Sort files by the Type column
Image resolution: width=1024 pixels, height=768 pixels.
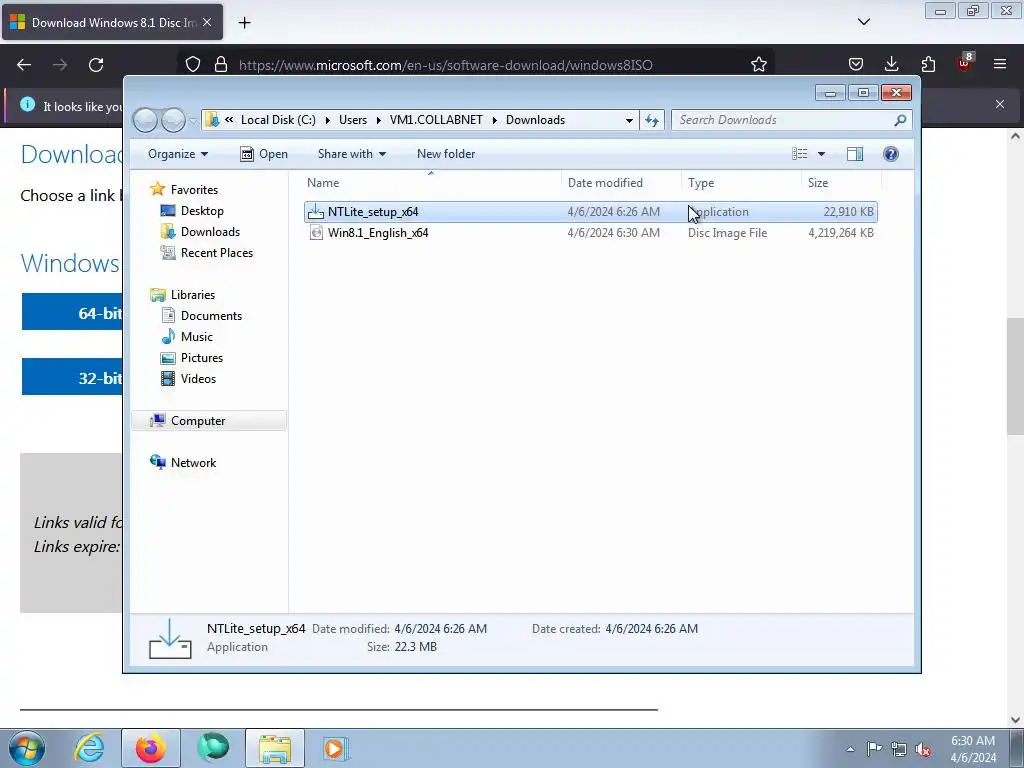tap(741, 183)
